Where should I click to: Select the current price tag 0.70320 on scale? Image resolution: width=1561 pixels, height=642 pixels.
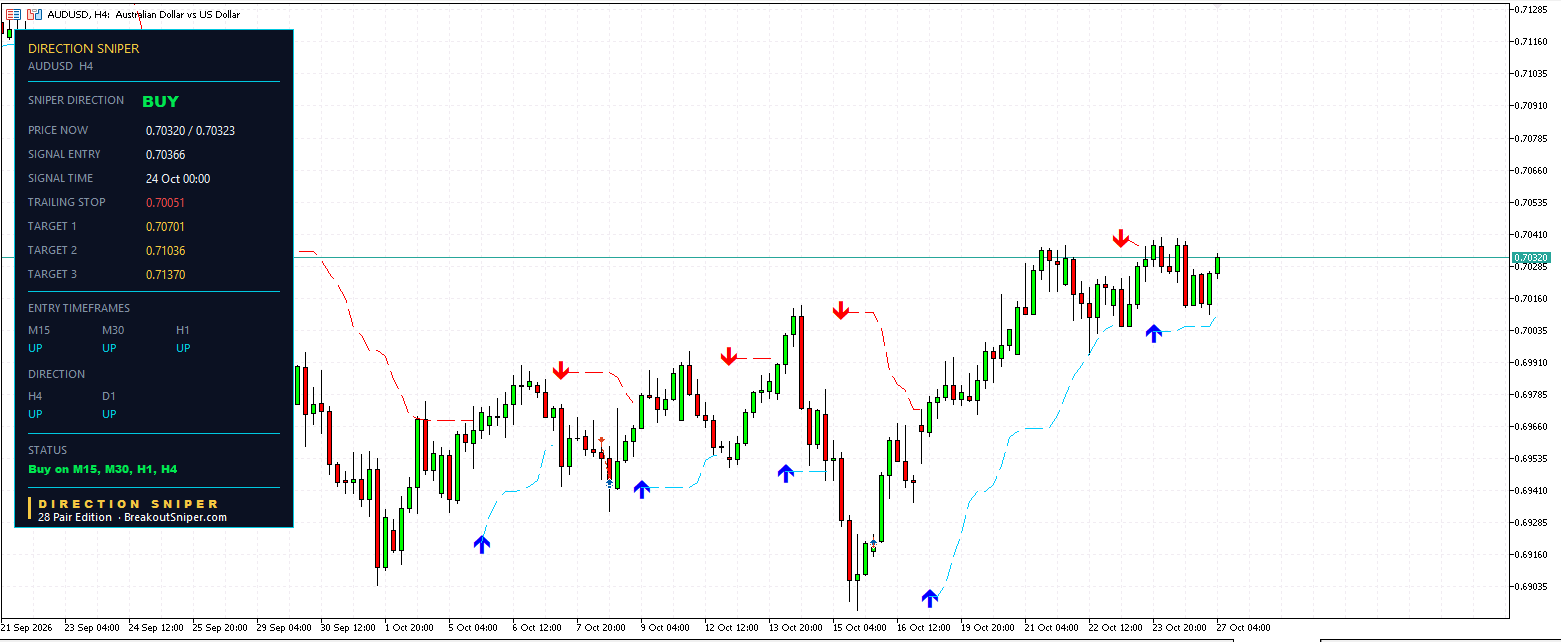1531,258
